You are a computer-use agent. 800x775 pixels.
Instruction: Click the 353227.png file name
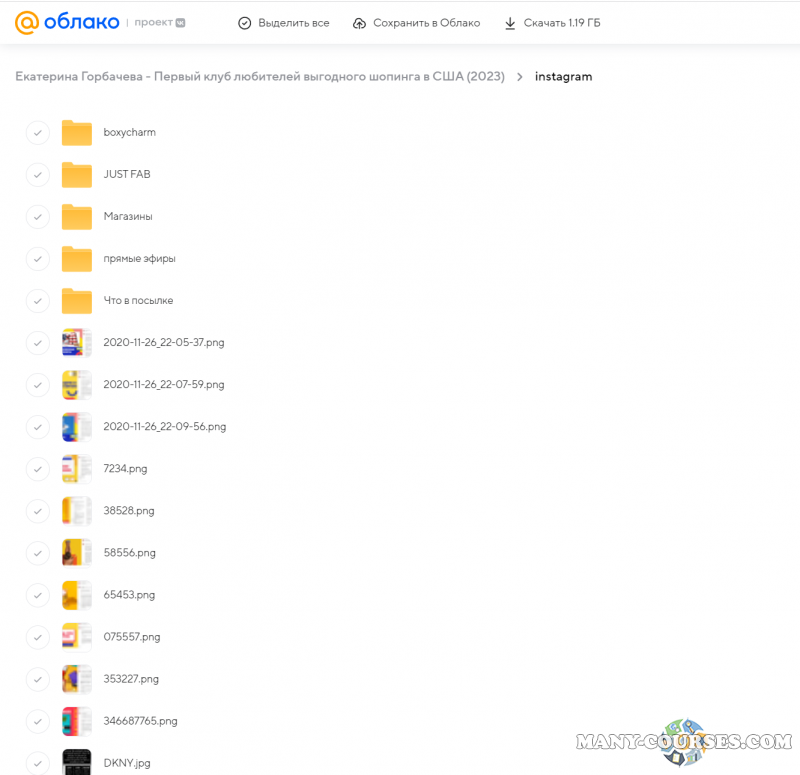pyautogui.click(x=131, y=679)
